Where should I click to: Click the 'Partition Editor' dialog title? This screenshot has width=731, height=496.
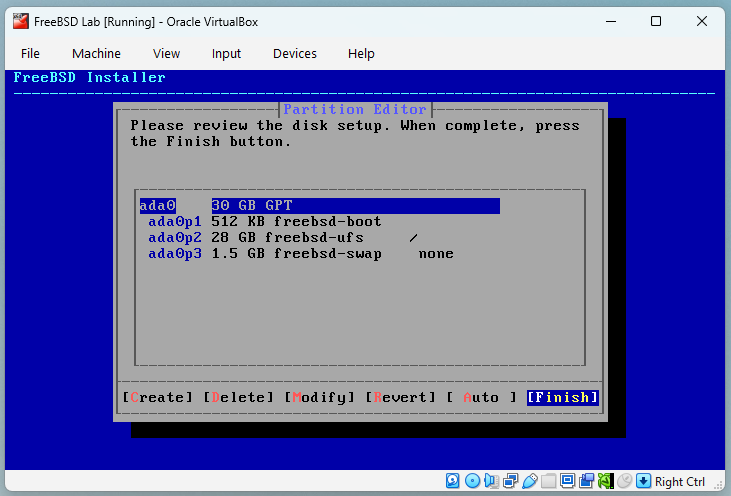[355, 110]
